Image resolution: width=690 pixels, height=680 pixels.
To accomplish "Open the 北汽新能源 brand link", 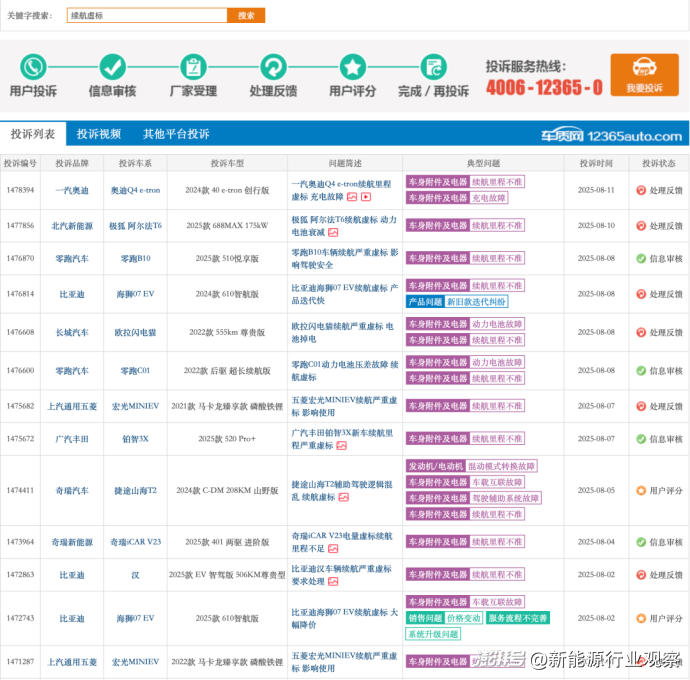I will [x=72, y=226].
